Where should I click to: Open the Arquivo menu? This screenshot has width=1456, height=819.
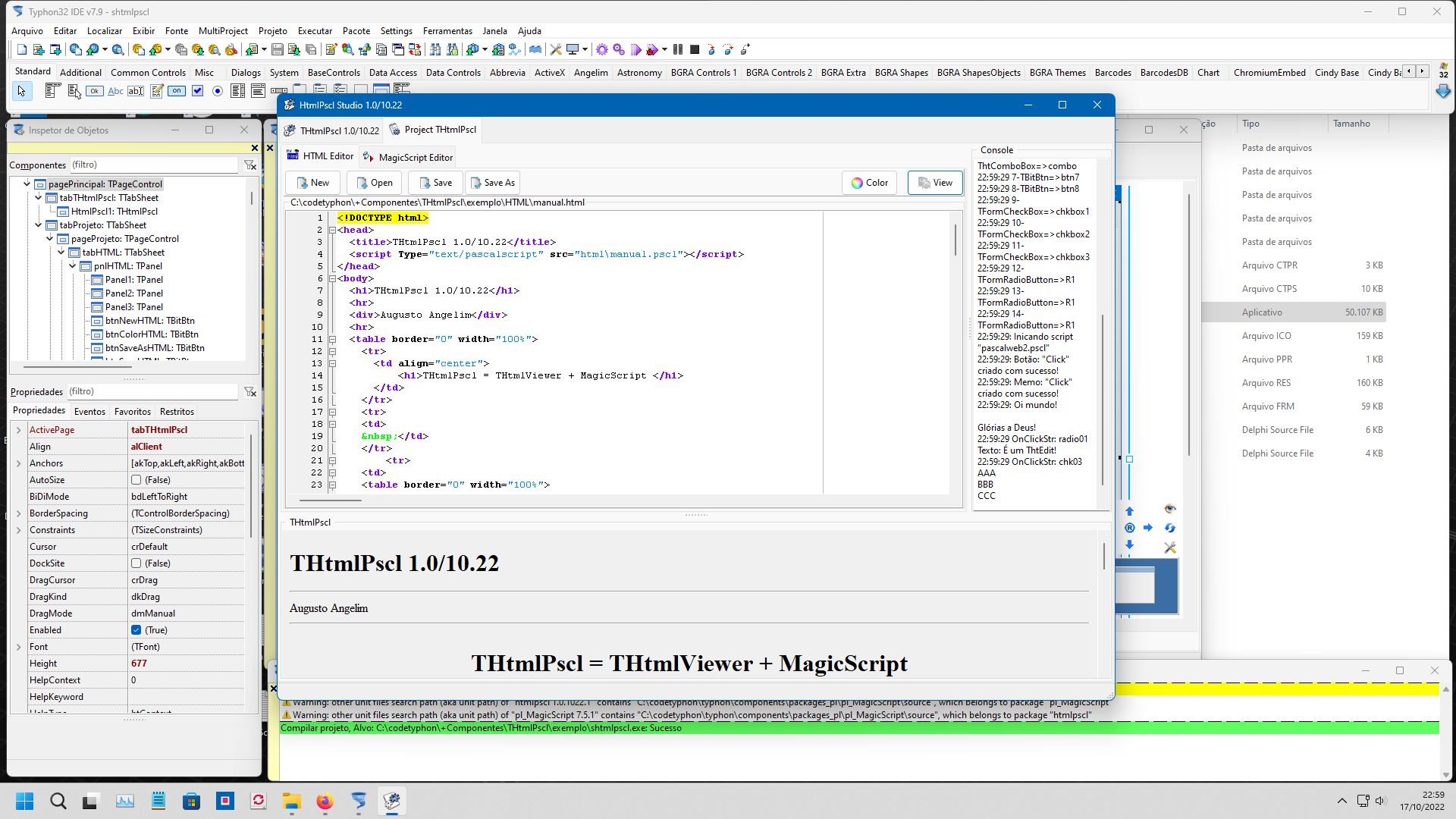point(27,31)
